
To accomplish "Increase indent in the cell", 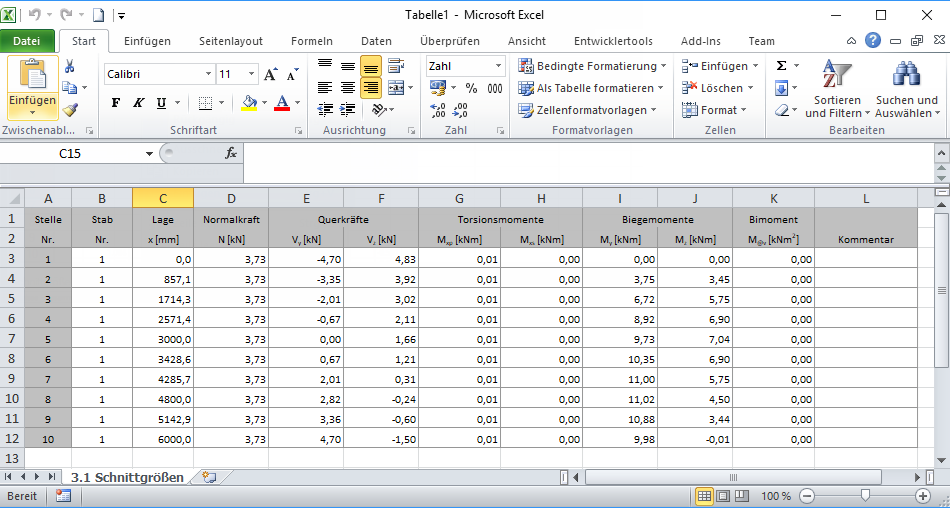I will tap(348, 110).
